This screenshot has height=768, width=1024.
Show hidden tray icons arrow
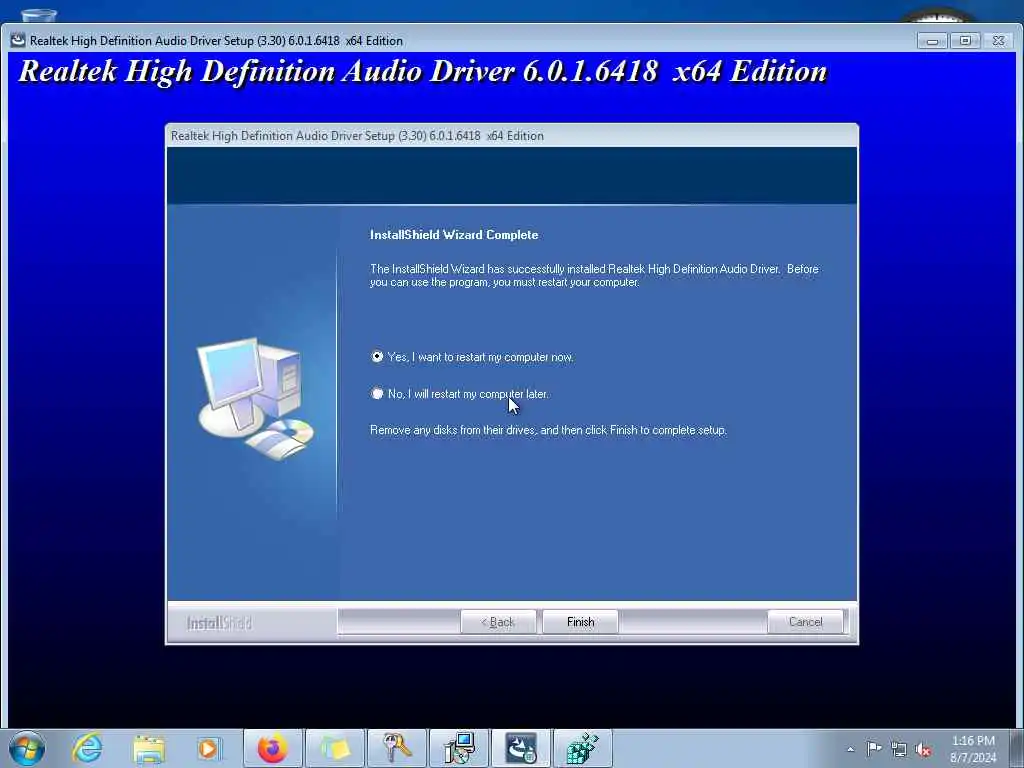pos(850,749)
